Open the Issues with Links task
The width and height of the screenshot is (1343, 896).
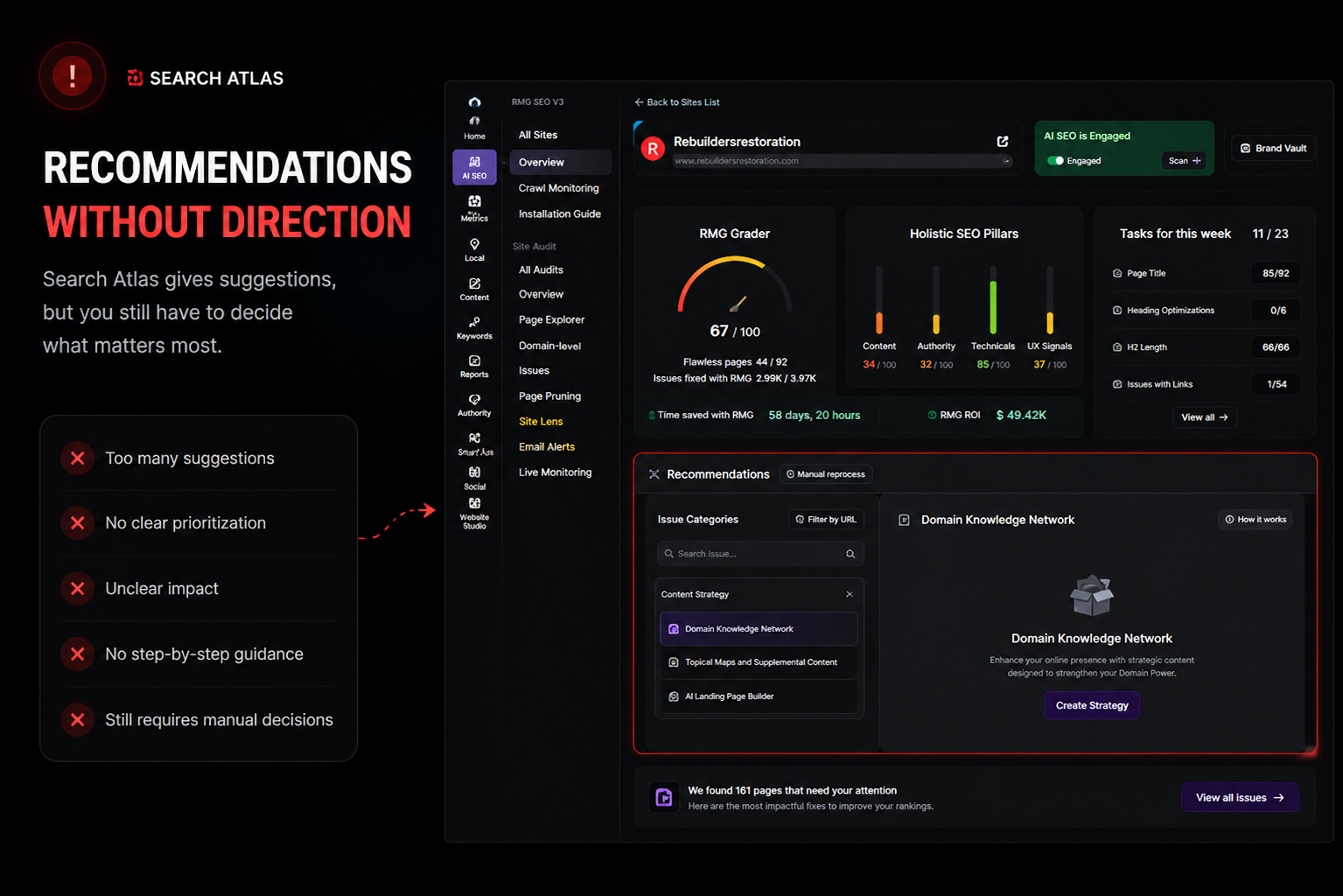click(x=1206, y=384)
